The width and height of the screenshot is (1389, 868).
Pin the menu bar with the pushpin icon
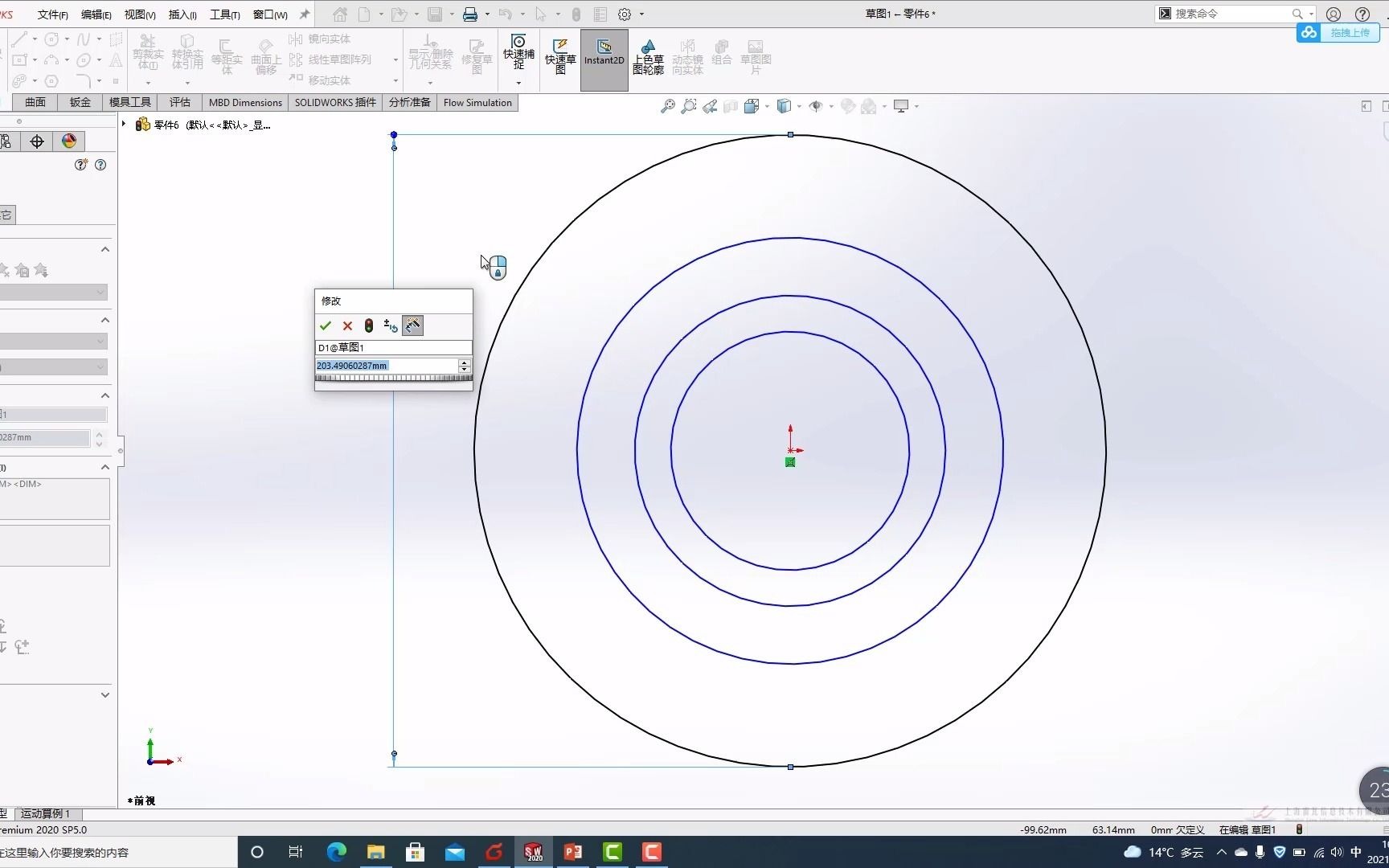click(305, 14)
